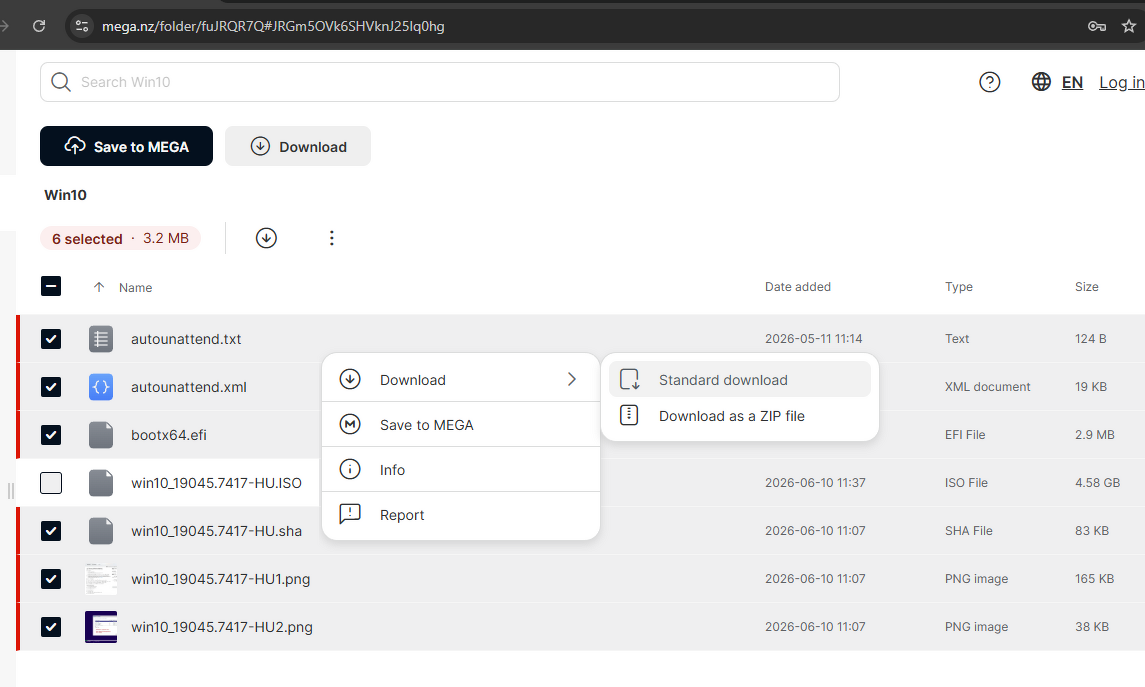Click the bootx64.efi generic file icon
Viewport: 1145px width, 687px height.
pos(101,435)
